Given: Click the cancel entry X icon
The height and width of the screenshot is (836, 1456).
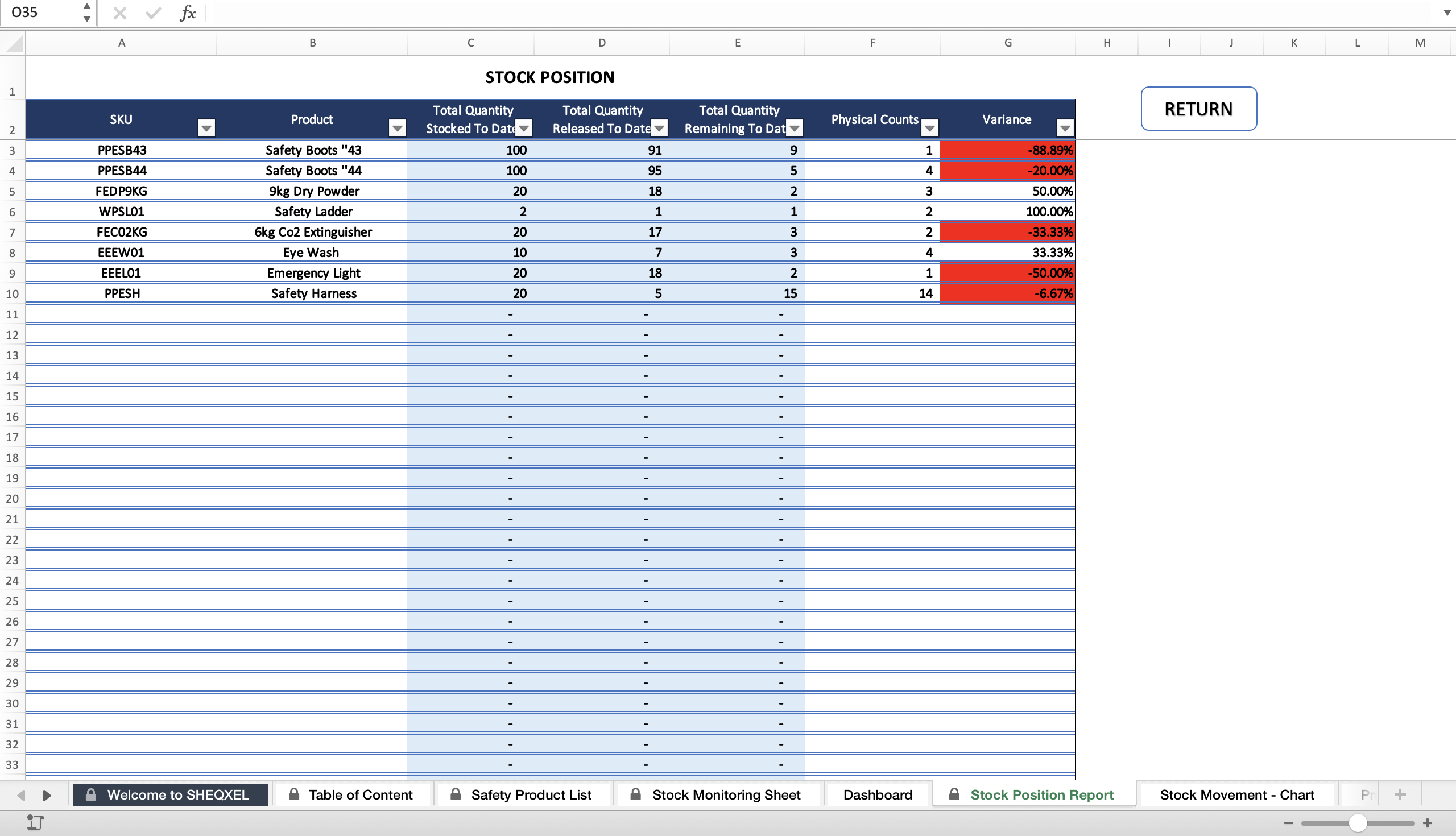Looking at the screenshot, I should point(120,13).
